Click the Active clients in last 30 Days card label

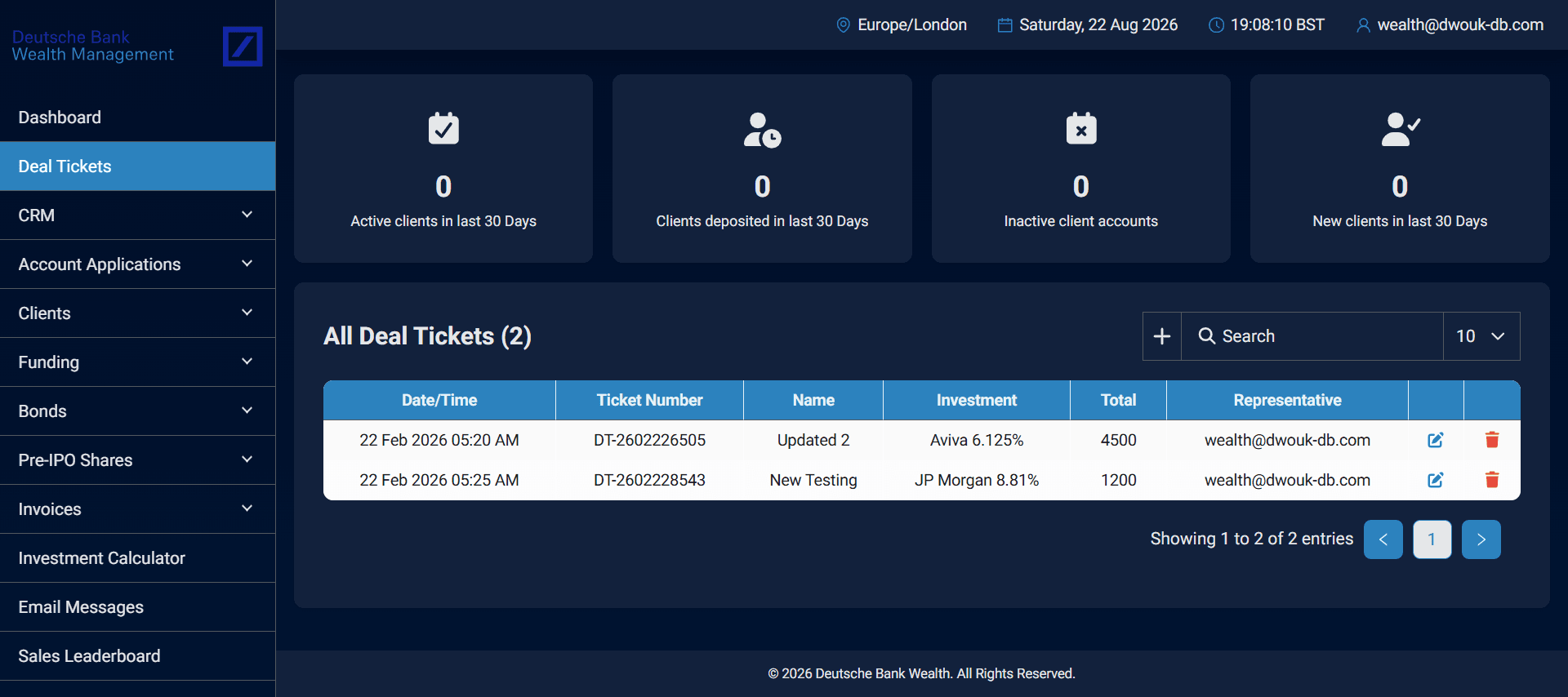tap(443, 221)
